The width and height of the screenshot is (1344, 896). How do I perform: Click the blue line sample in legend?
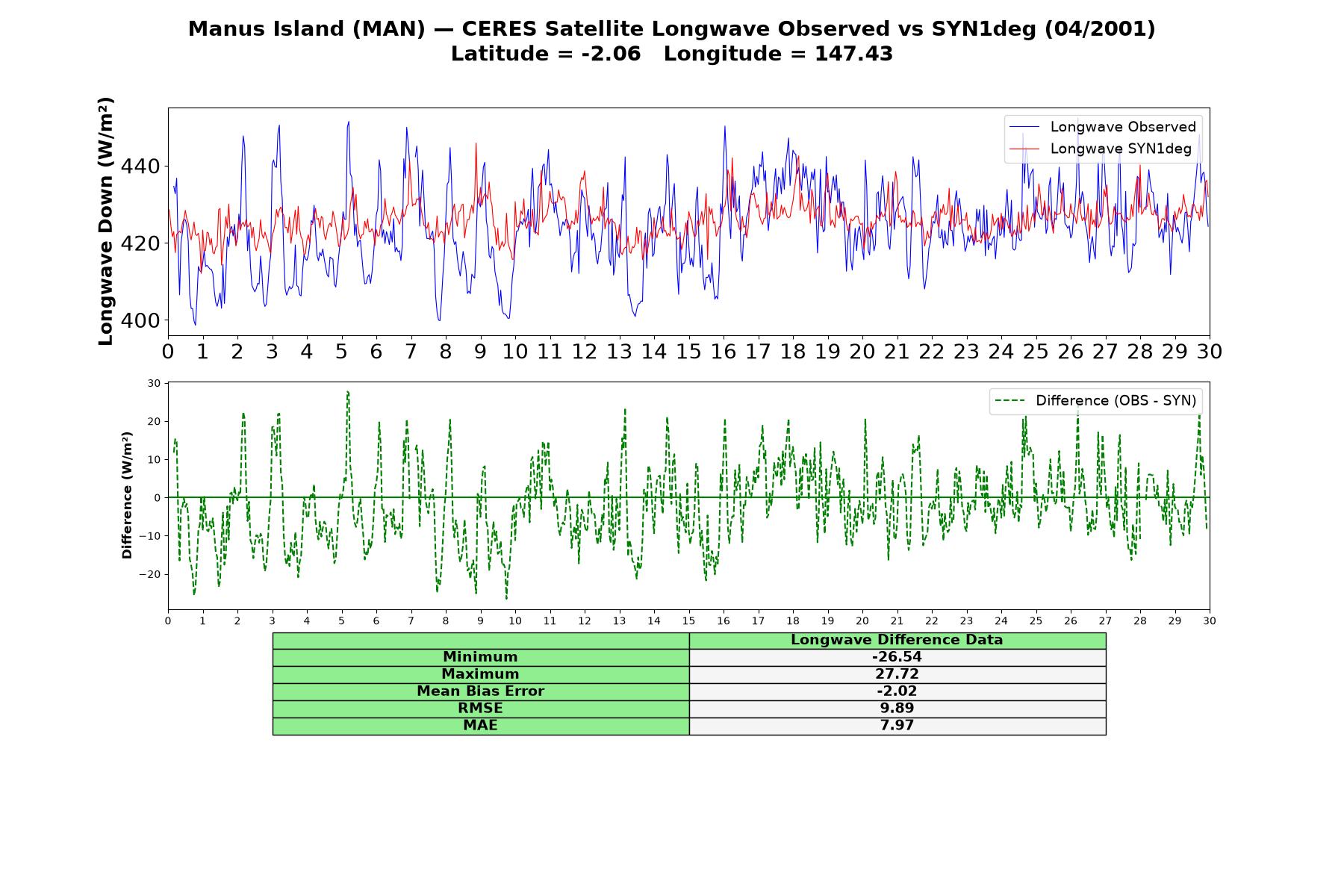click(x=1024, y=128)
